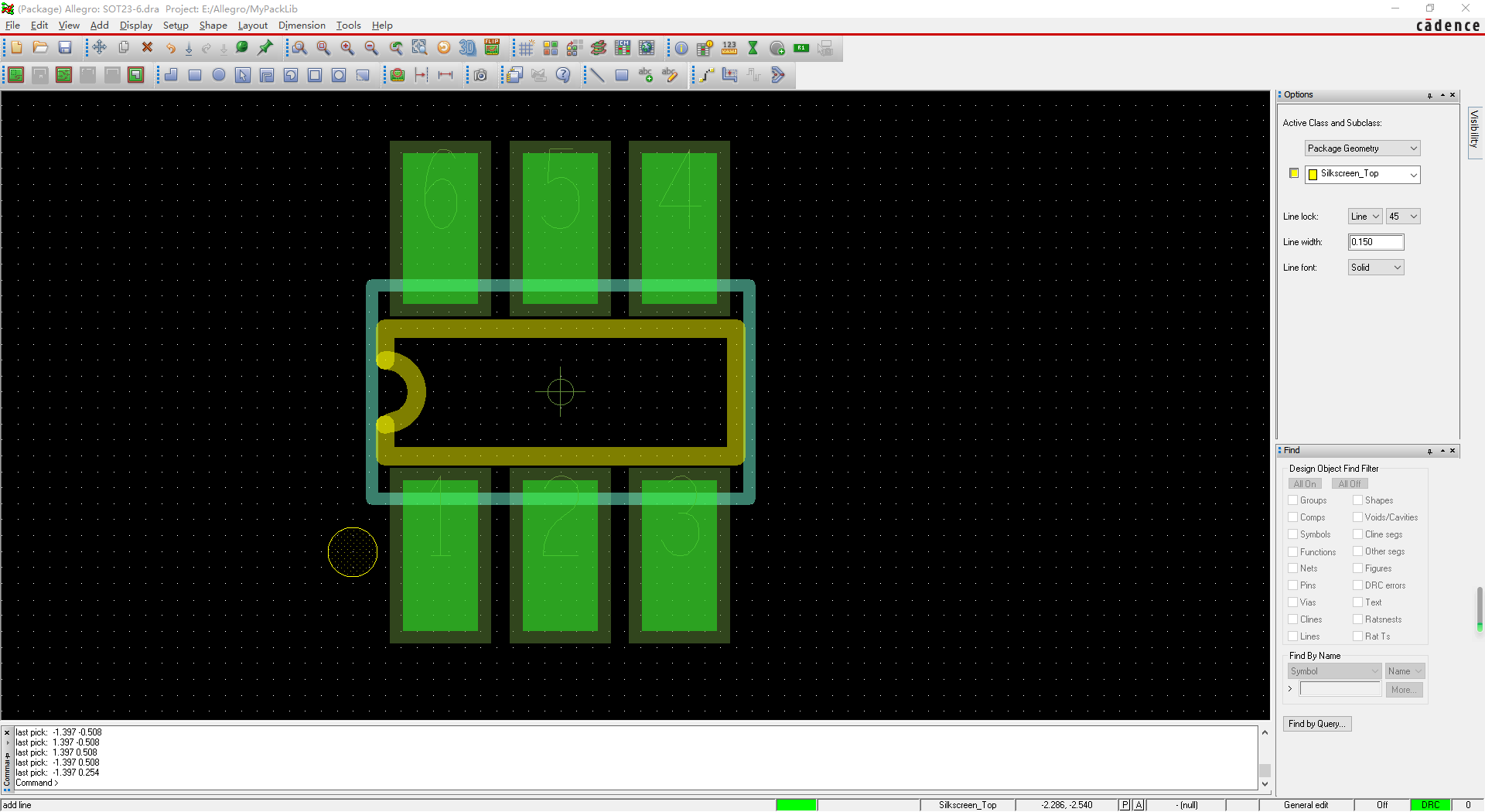Select the Move tool icon

(x=100, y=48)
